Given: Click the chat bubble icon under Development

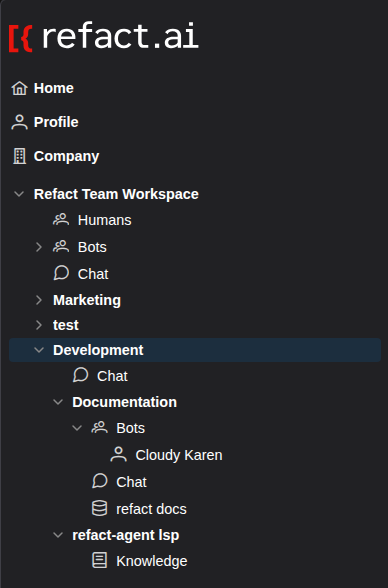Looking at the screenshot, I should click(x=81, y=375).
